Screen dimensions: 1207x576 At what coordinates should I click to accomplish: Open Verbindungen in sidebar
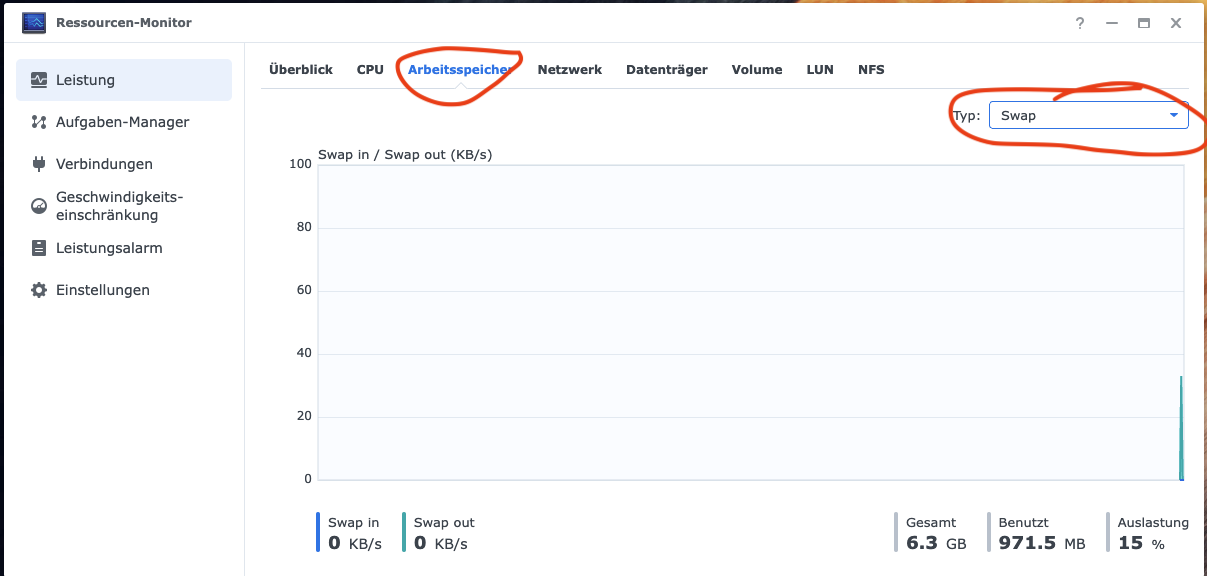click(124, 164)
